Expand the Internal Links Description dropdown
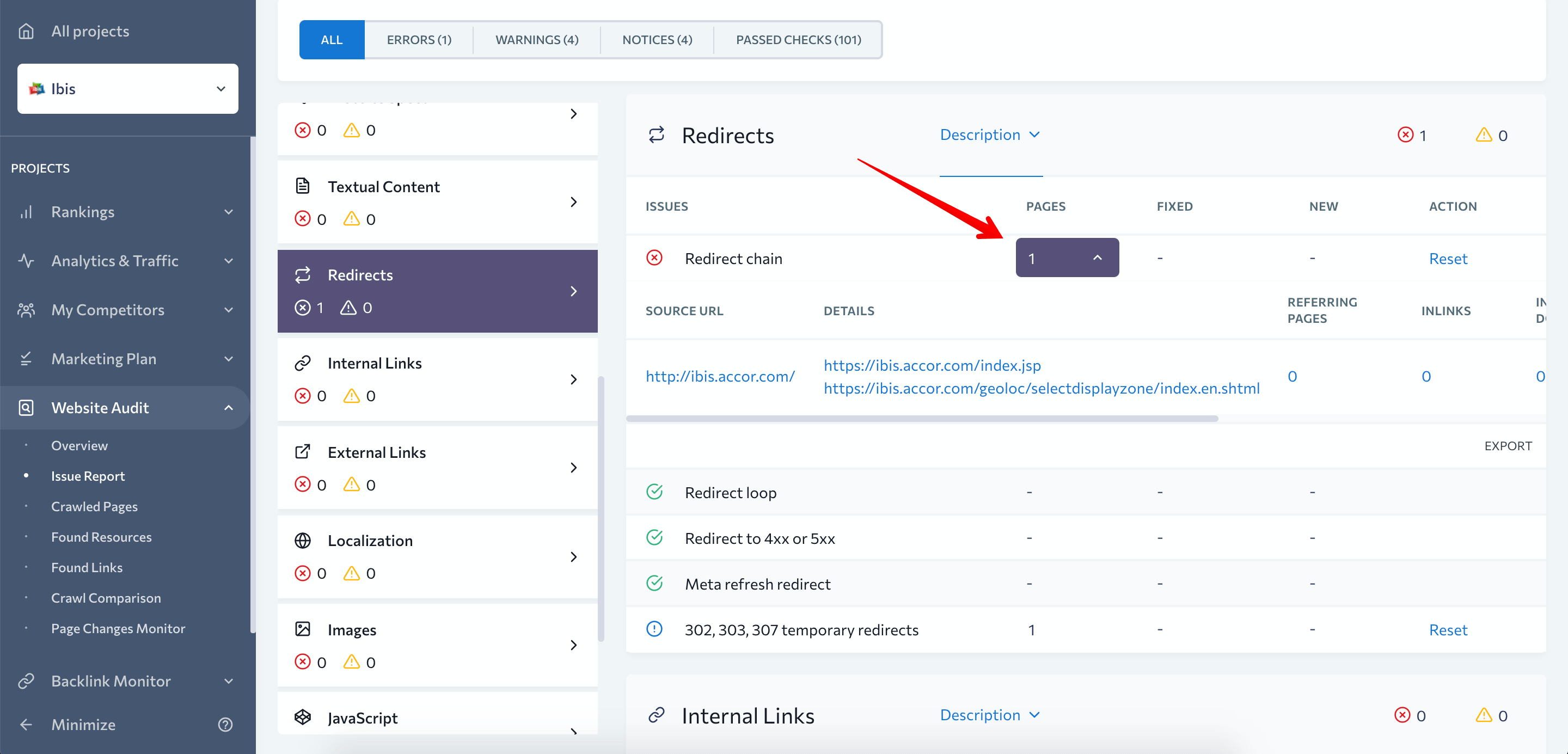 point(990,714)
